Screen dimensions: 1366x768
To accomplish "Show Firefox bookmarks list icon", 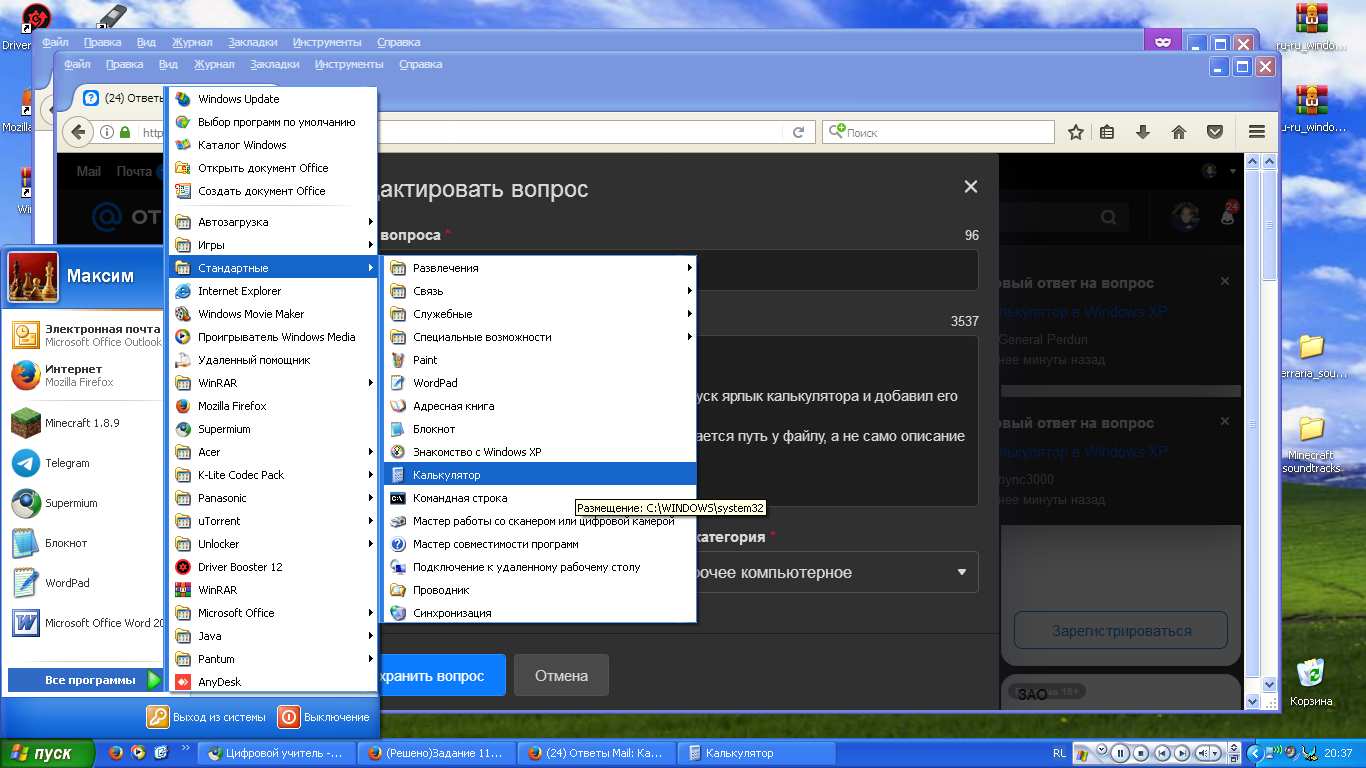I will (x=1107, y=132).
